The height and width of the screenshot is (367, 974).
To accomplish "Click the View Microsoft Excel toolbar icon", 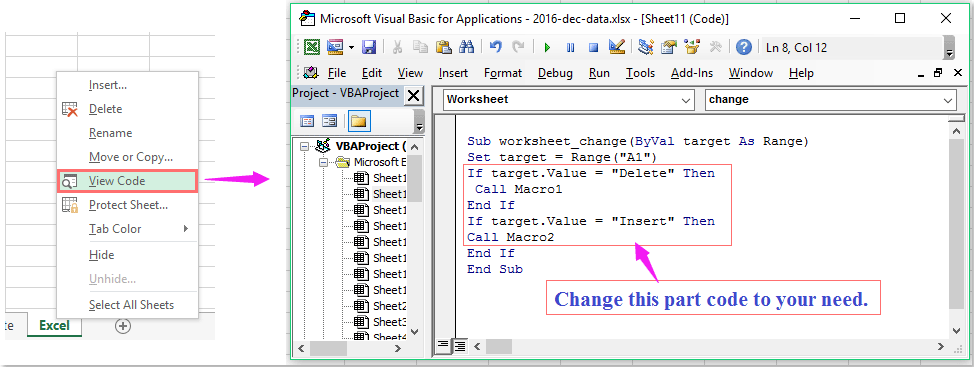I will (x=311, y=47).
